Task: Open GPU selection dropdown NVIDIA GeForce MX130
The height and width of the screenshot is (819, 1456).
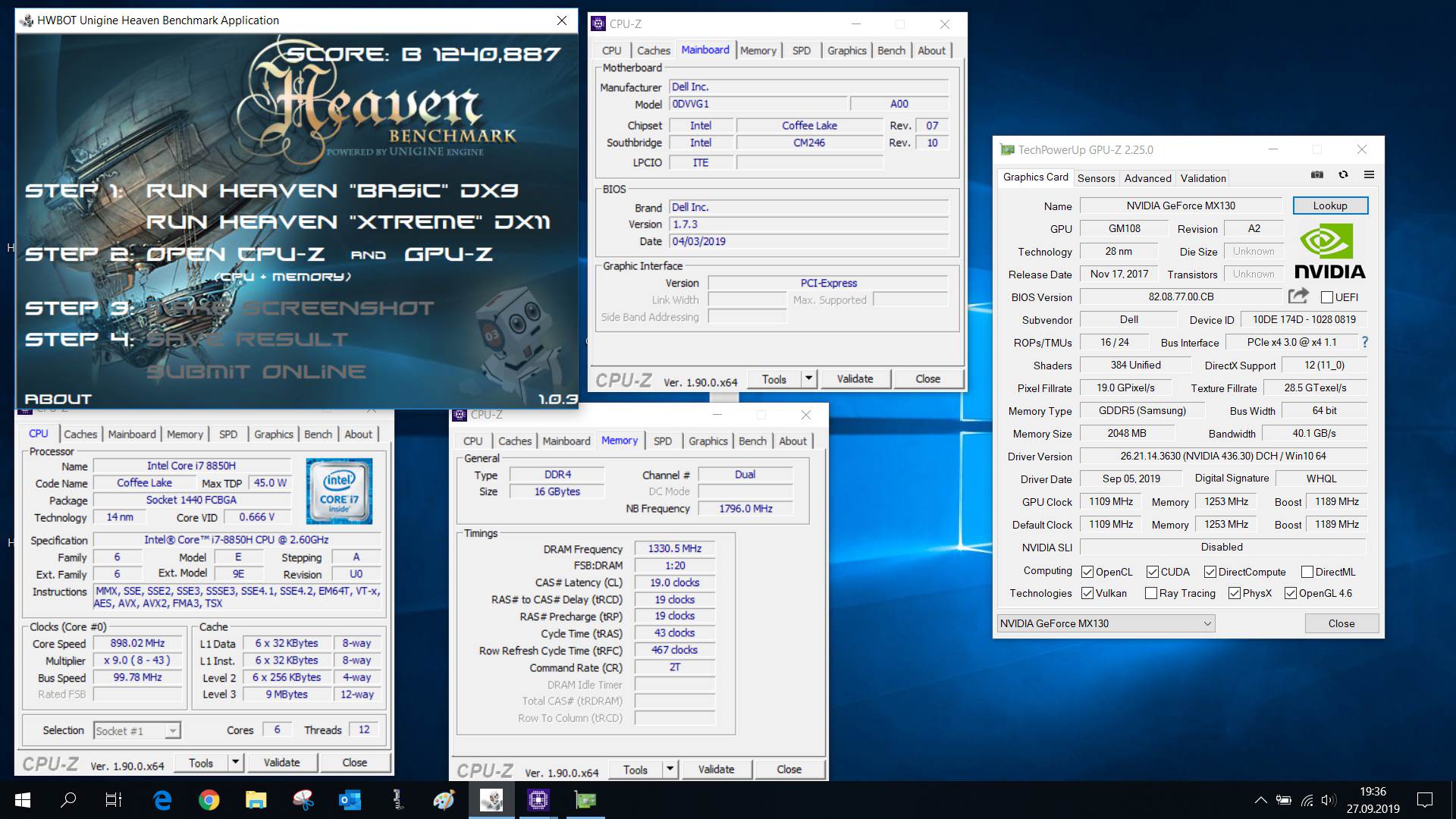Action: (x=1106, y=623)
